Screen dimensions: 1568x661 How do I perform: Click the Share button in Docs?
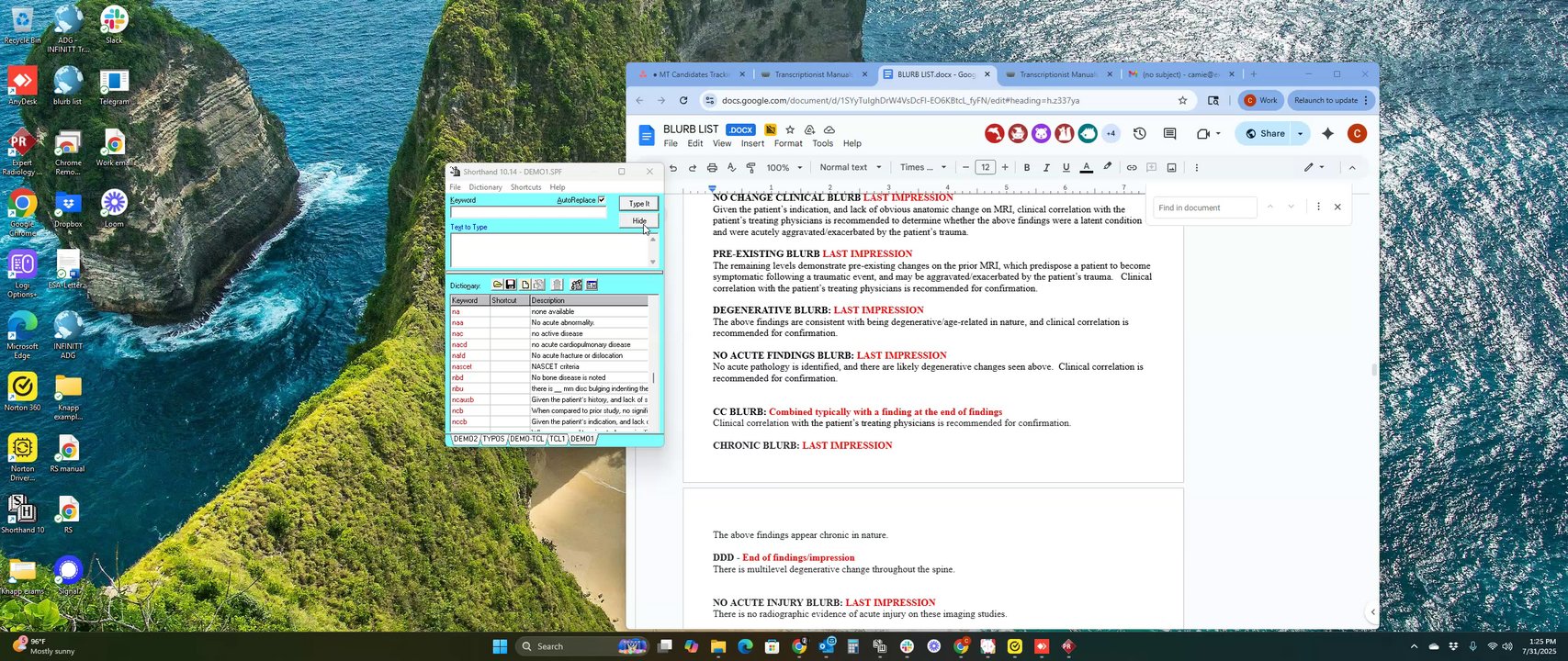click(x=1264, y=134)
